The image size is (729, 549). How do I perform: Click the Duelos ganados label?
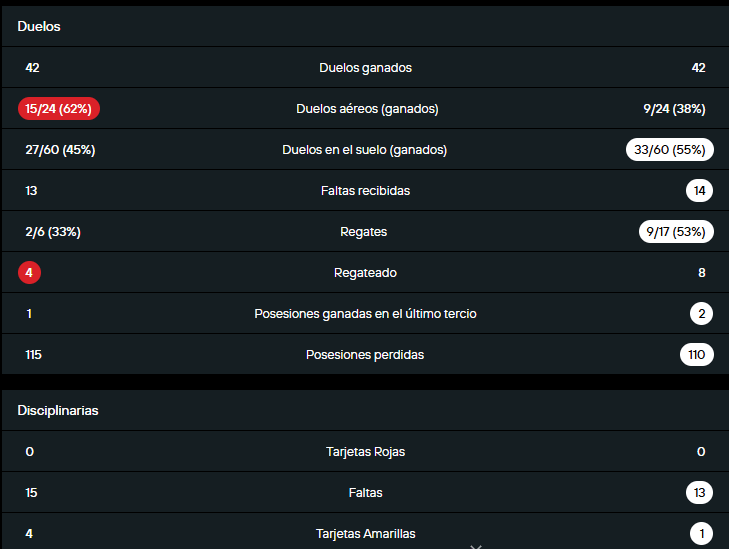pos(365,68)
